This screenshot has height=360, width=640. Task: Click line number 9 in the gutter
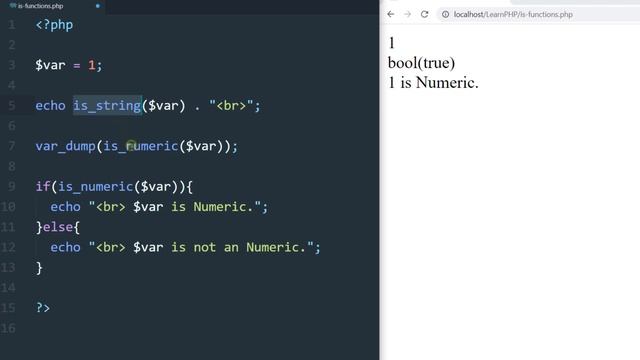point(12,187)
